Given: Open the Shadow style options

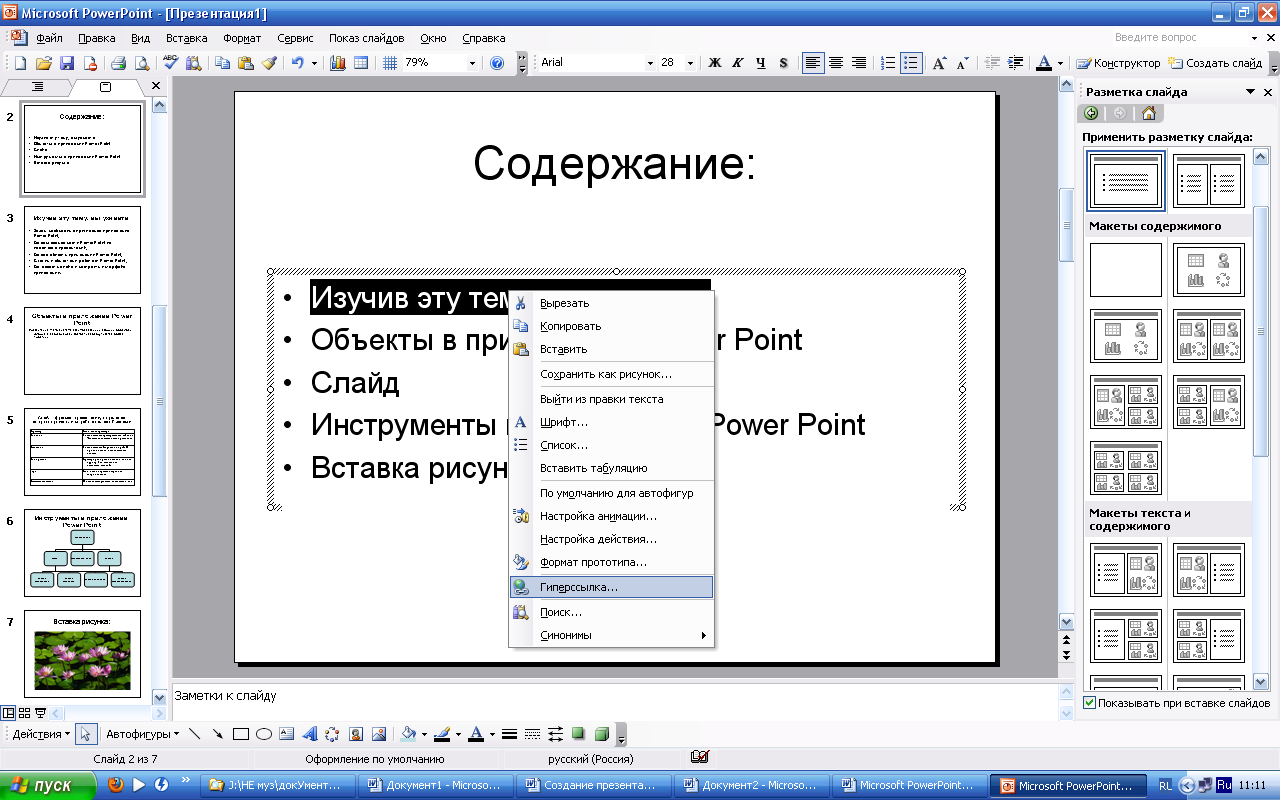Looking at the screenshot, I should point(578,734).
